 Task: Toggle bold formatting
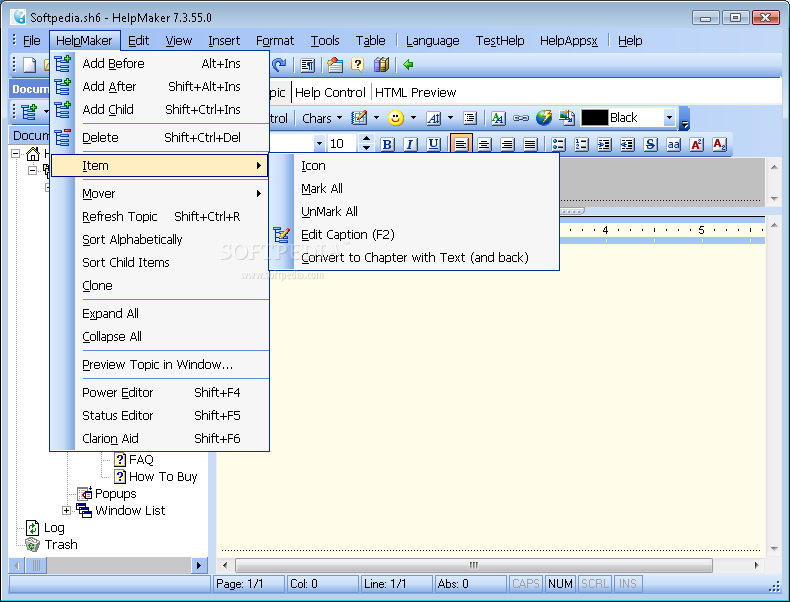(x=387, y=145)
